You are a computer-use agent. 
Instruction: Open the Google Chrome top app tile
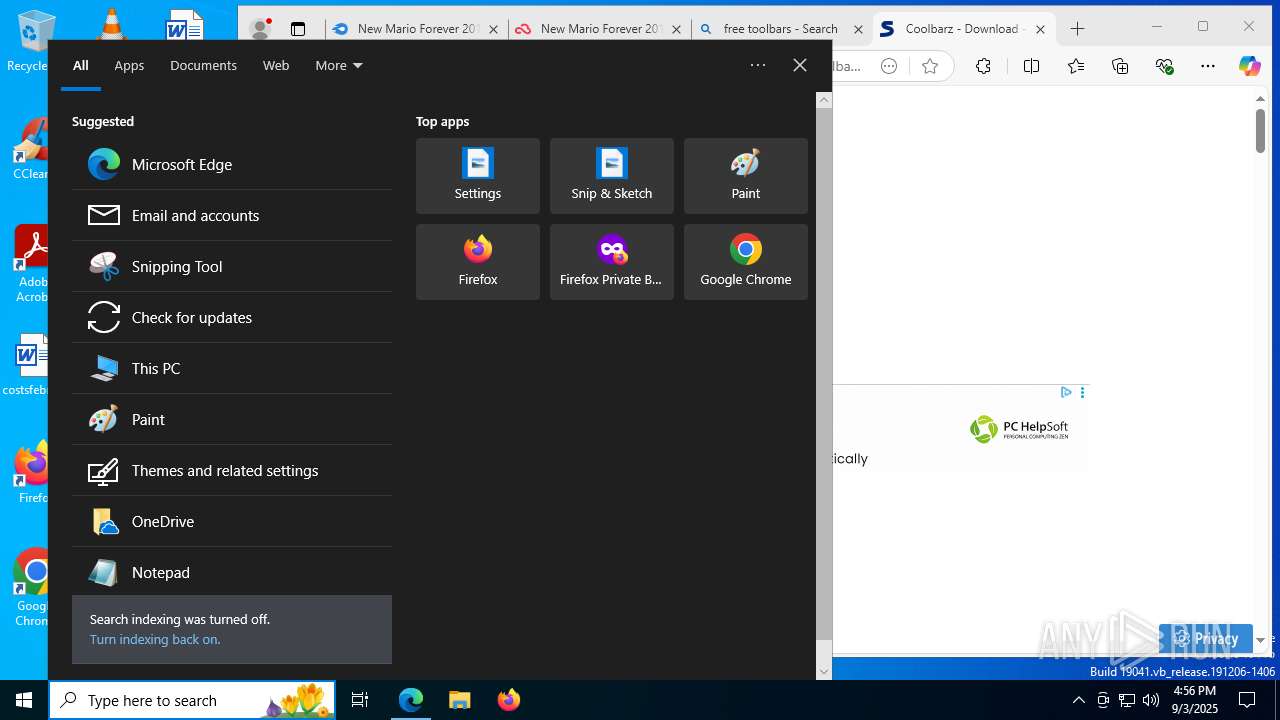point(746,262)
